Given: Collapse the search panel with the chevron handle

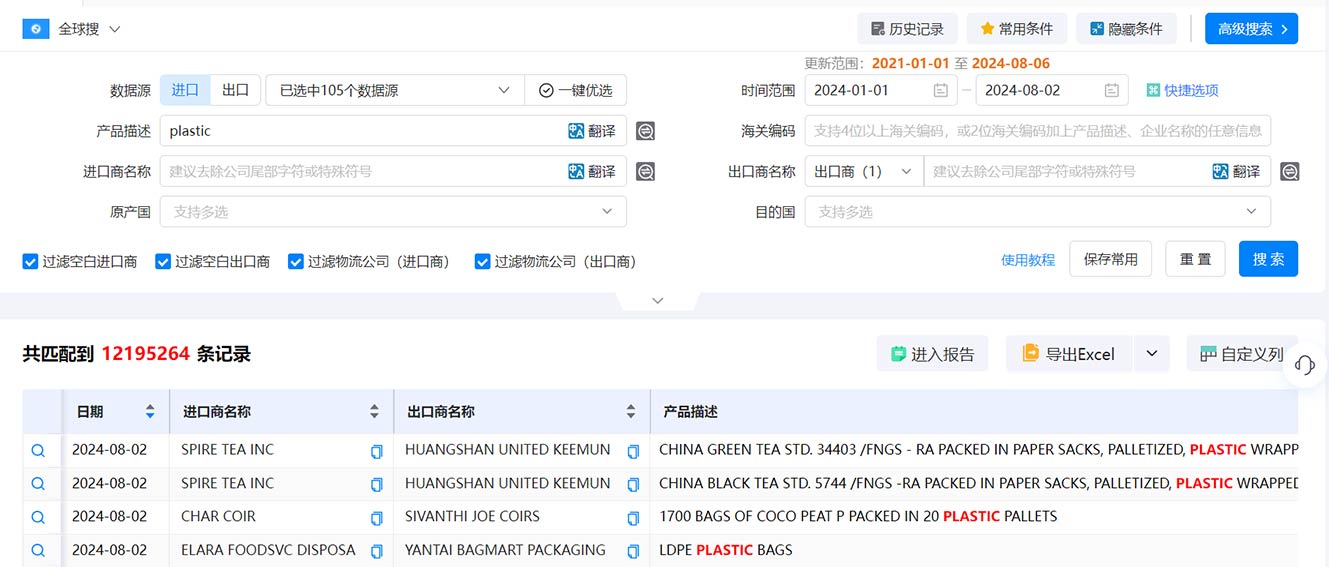Looking at the screenshot, I should (x=657, y=301).
